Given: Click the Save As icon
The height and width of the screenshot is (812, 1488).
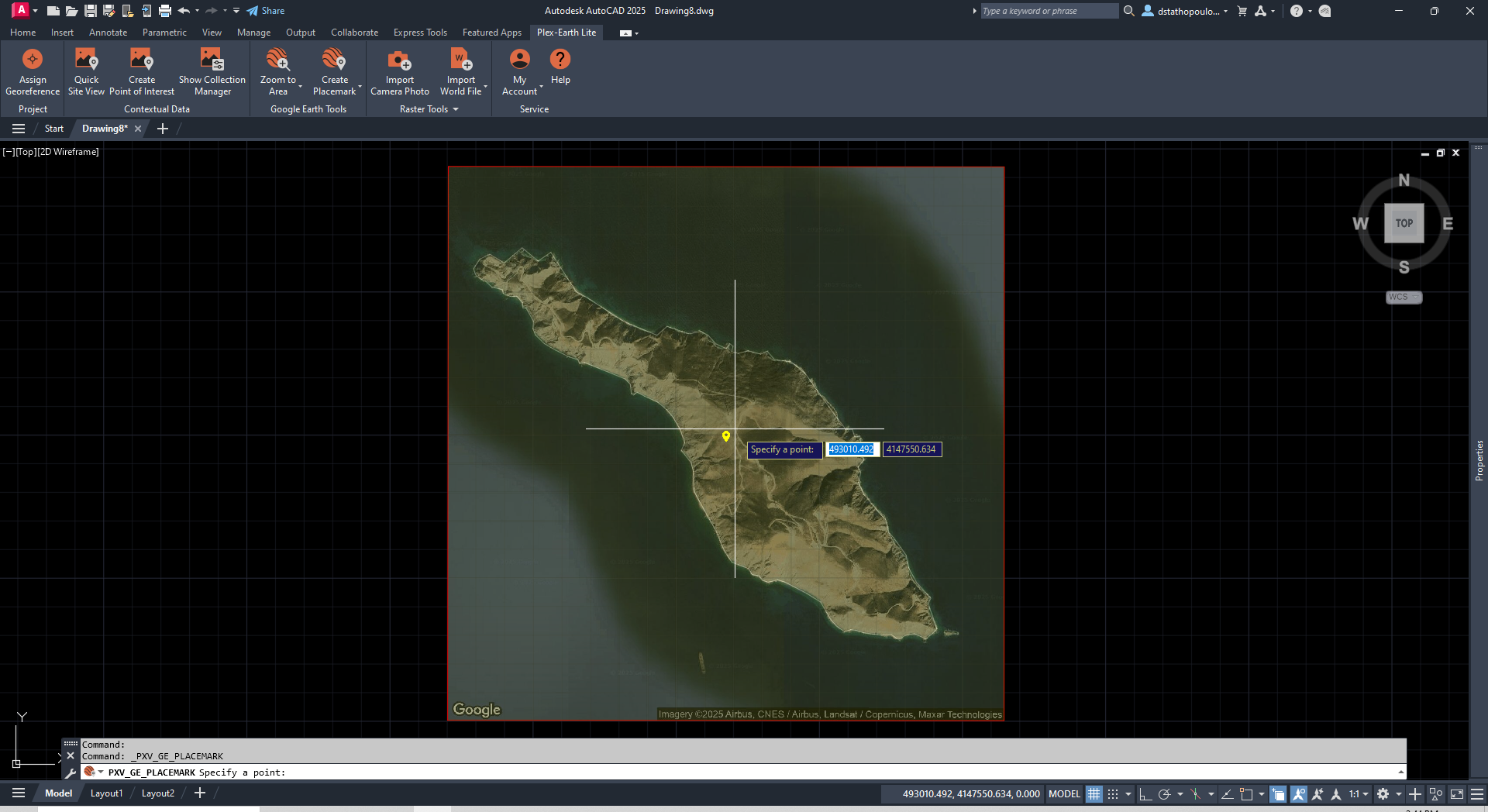Looking at the screenshot, I should [x=109, y=11].
